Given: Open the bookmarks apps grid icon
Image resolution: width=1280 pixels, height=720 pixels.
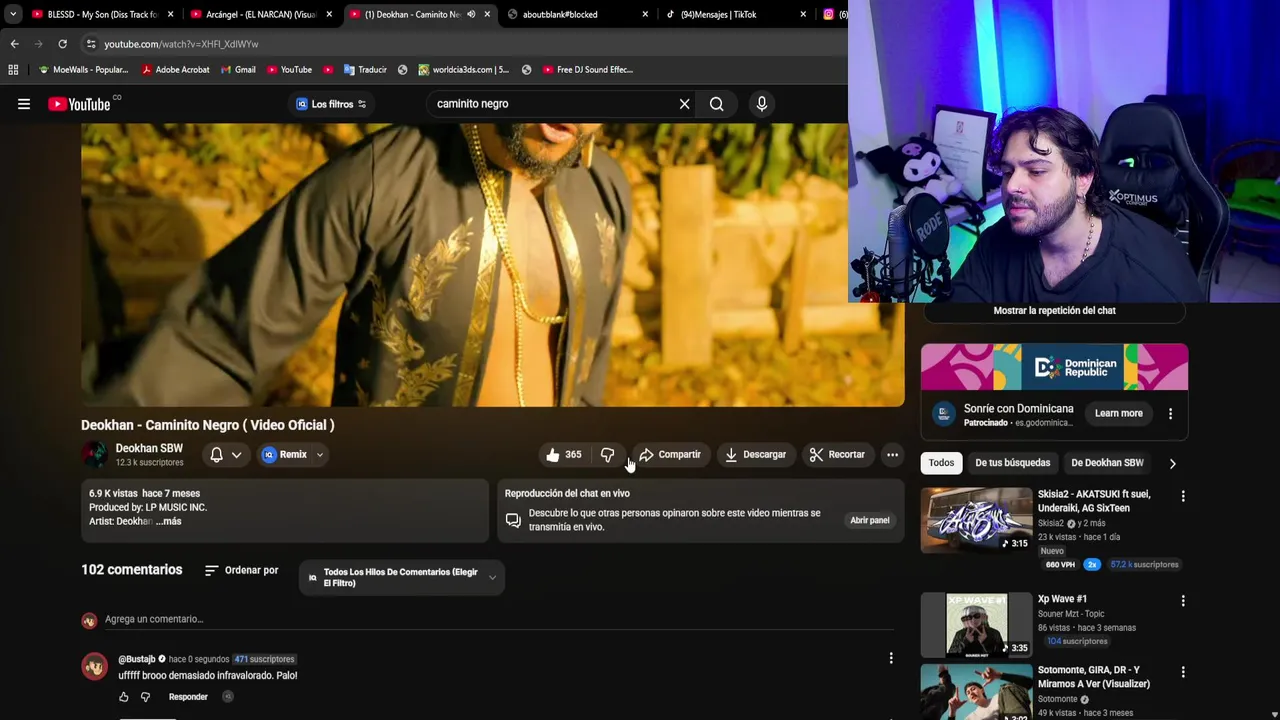Looking at the screenshot, I should 13,70.
